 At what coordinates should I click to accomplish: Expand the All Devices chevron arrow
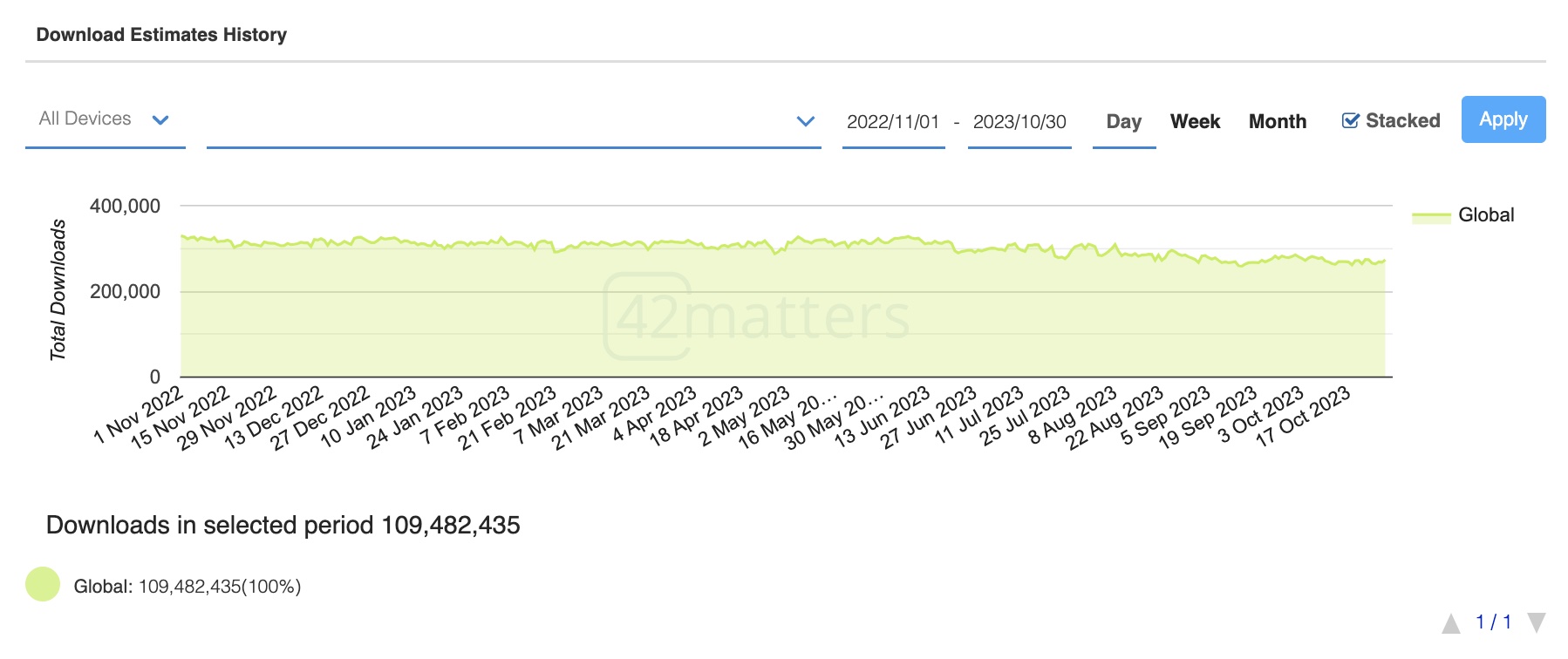160,120
